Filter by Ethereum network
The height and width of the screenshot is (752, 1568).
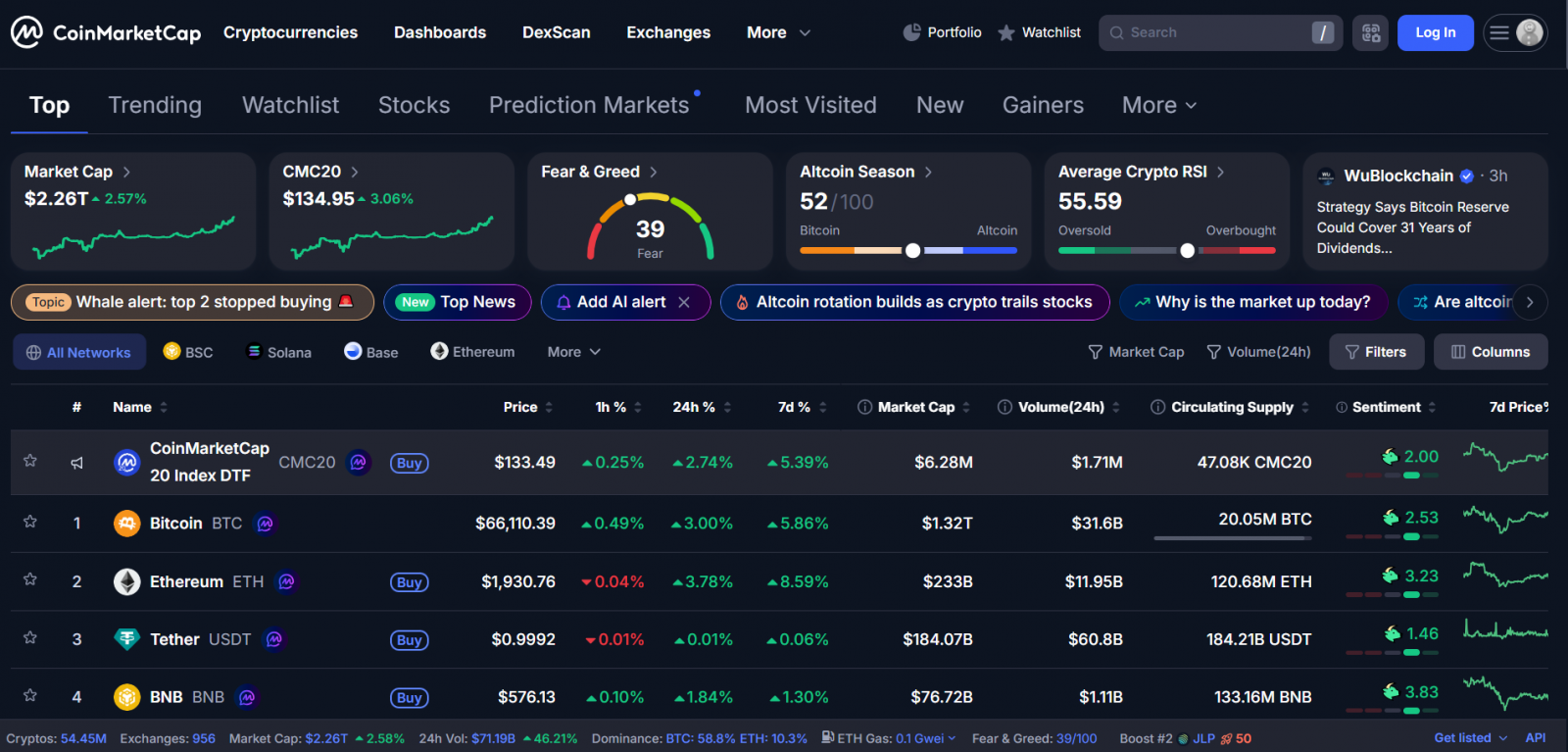[x=473, y=352]
